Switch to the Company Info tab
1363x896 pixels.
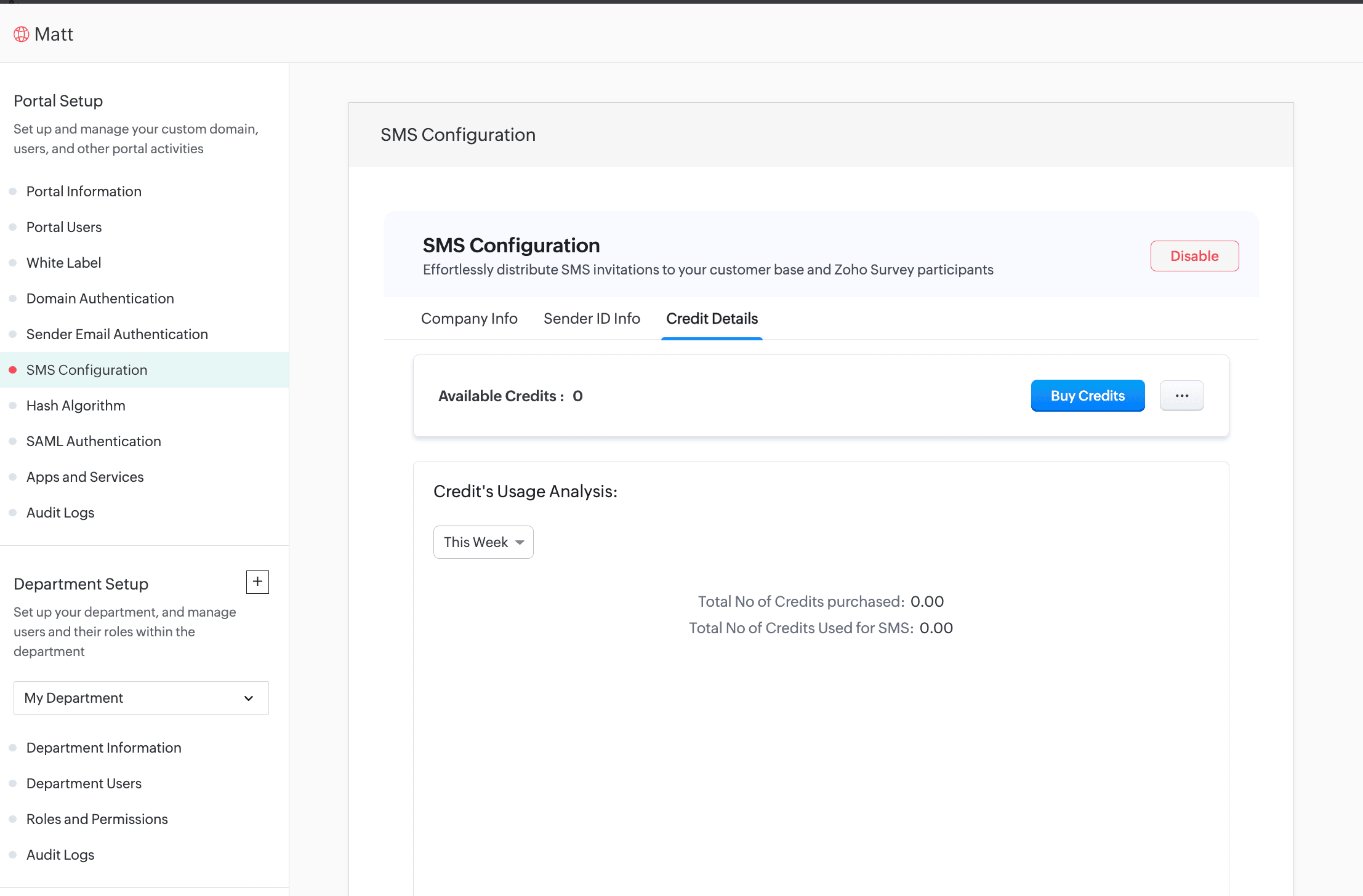[469, 319]
